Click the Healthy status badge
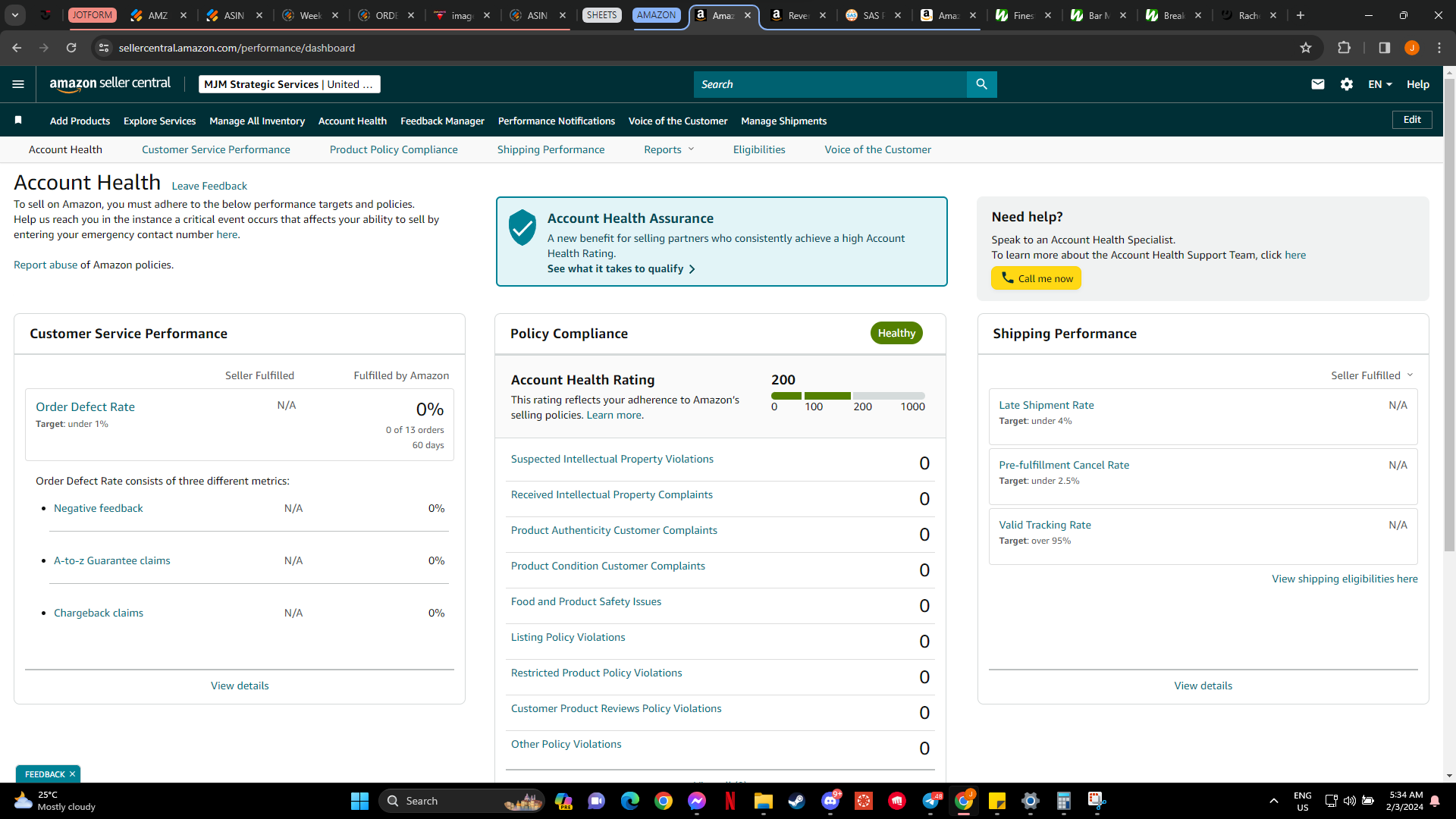1456x819 pixels. coord(896,333)
